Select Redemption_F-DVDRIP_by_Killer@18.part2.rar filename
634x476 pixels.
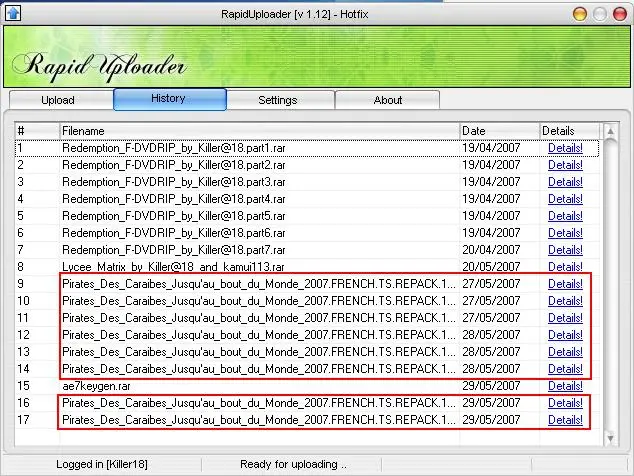[174, 165]
